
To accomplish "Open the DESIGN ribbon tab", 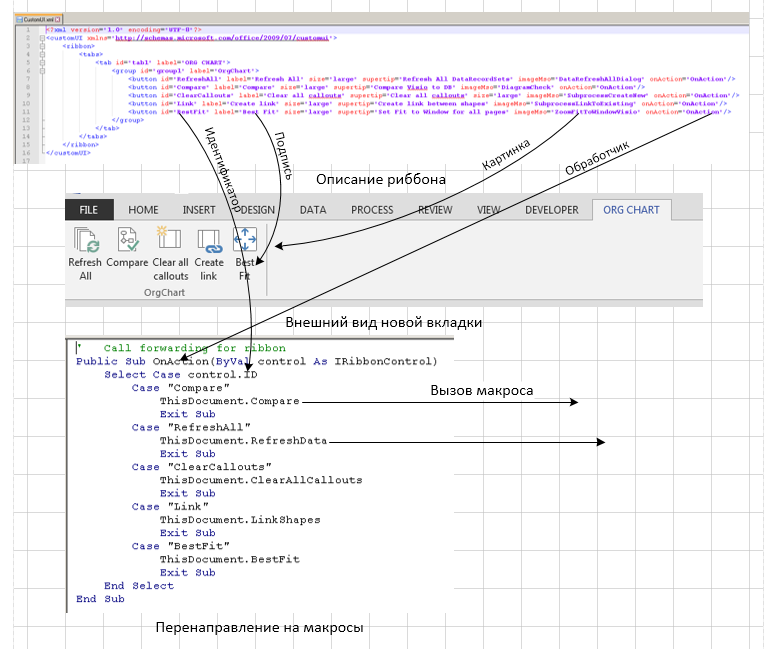I will [x=257, y=210].
